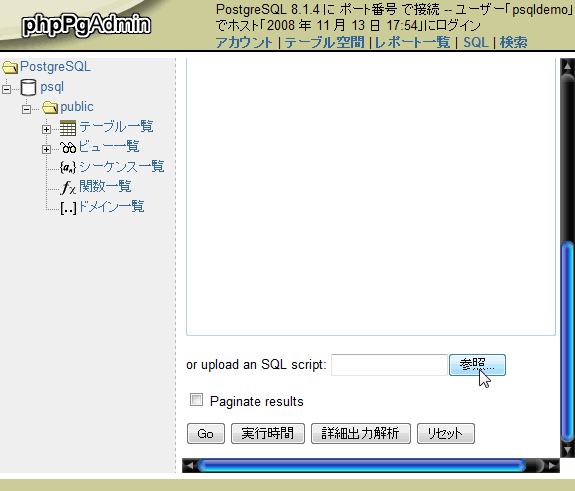This screenshot has width=575, height=491.
Task: Click the fx function icon beside 関数一覧
Action: click(68, 187)
